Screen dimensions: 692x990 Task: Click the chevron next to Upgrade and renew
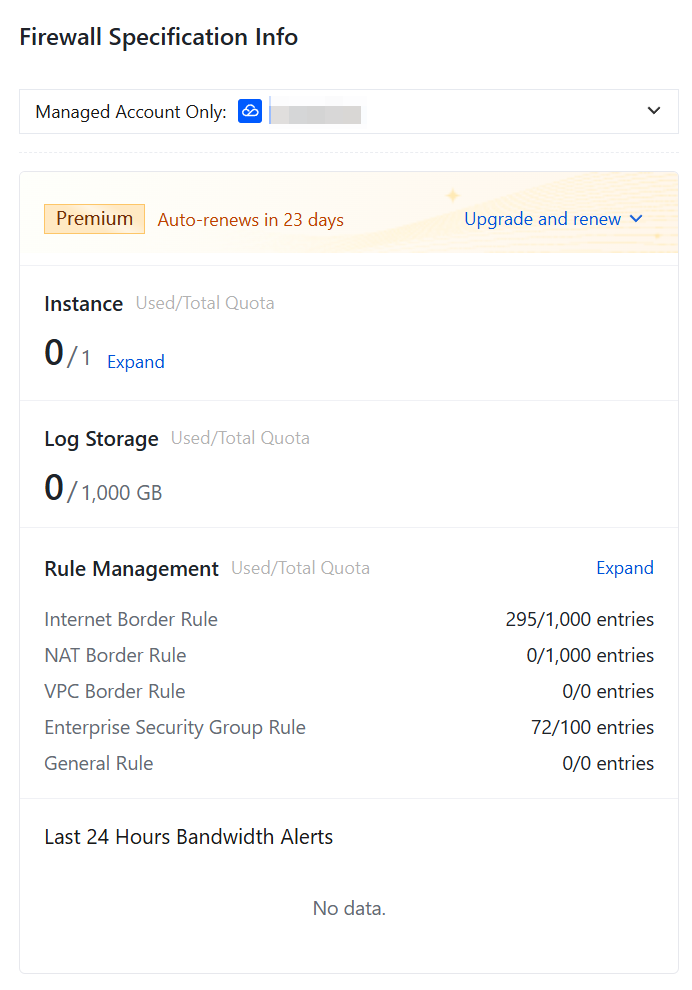tap(636, 218)
